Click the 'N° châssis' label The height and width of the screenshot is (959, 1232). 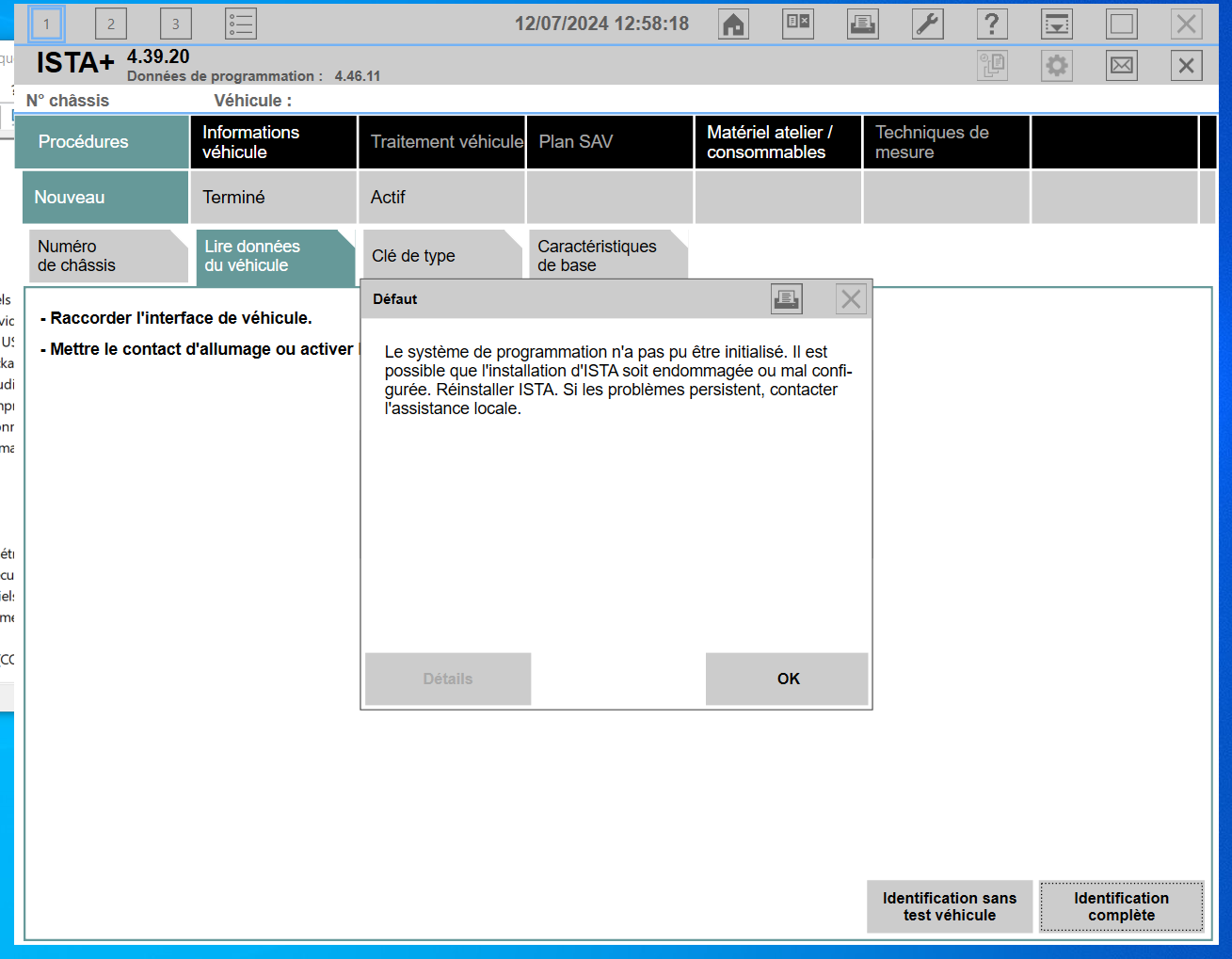coord(68,101)
